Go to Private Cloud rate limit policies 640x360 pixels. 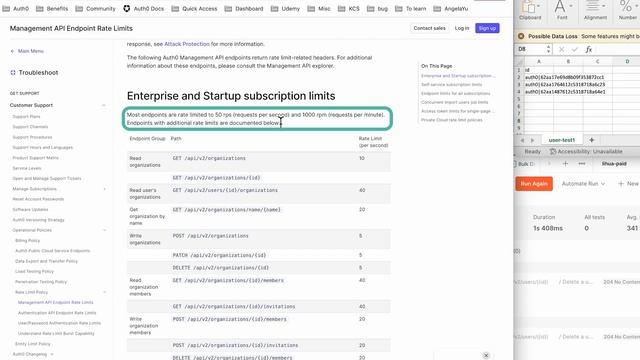pos(451,120)
